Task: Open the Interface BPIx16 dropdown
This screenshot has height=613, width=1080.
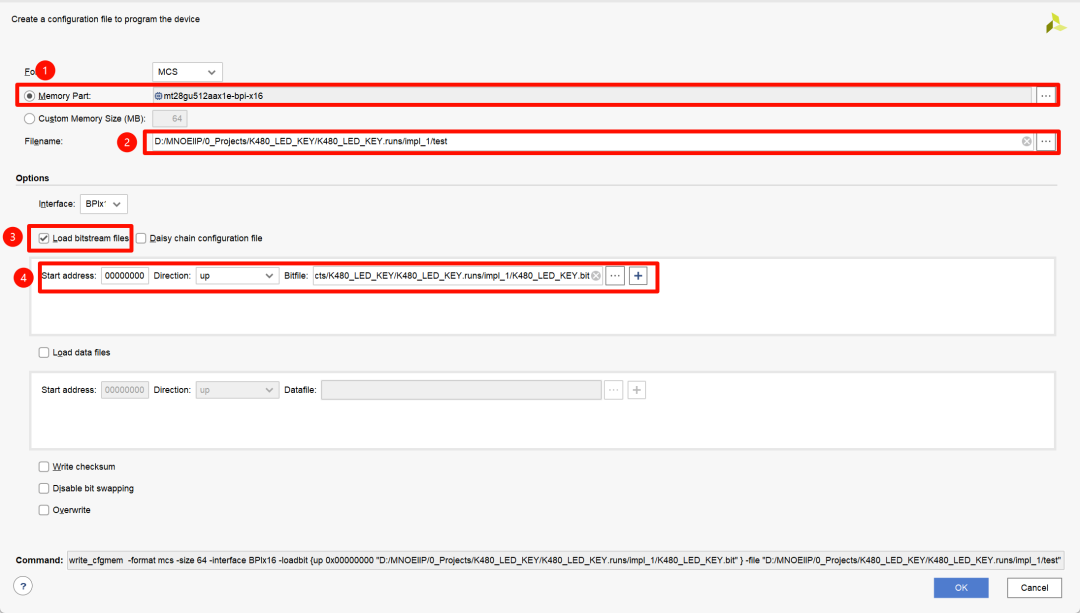Action: point(104,204)
